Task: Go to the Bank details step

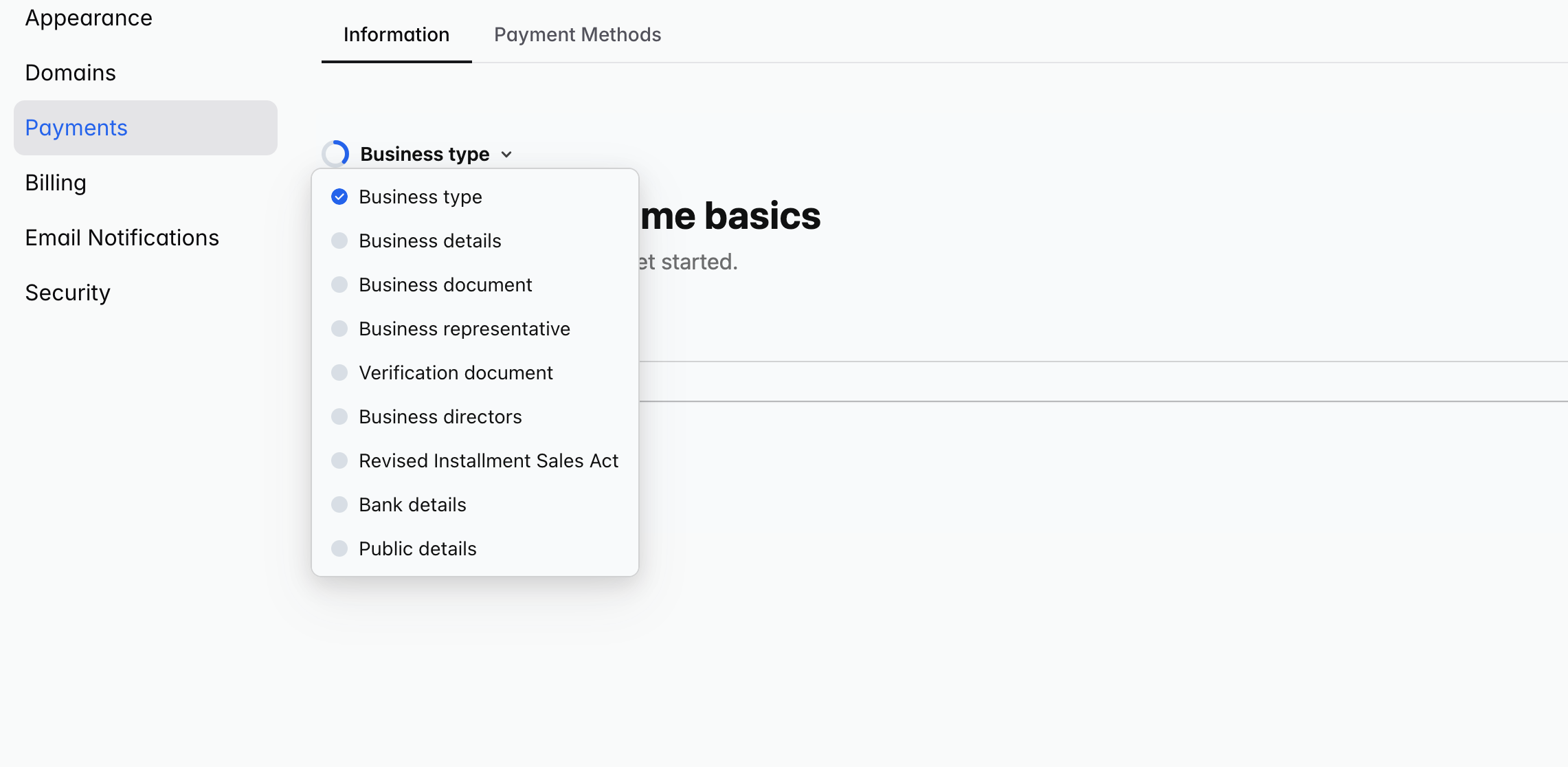Action: (412, 504)
